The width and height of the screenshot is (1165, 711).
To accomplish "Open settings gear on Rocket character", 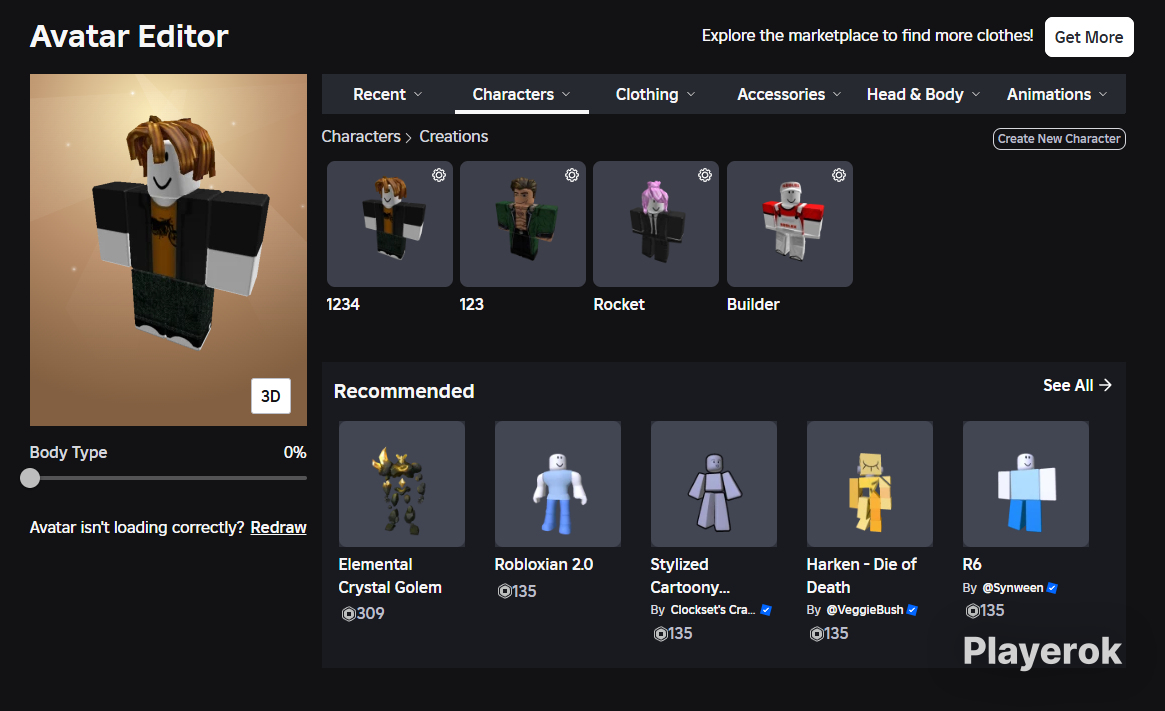I will point(704,175).
